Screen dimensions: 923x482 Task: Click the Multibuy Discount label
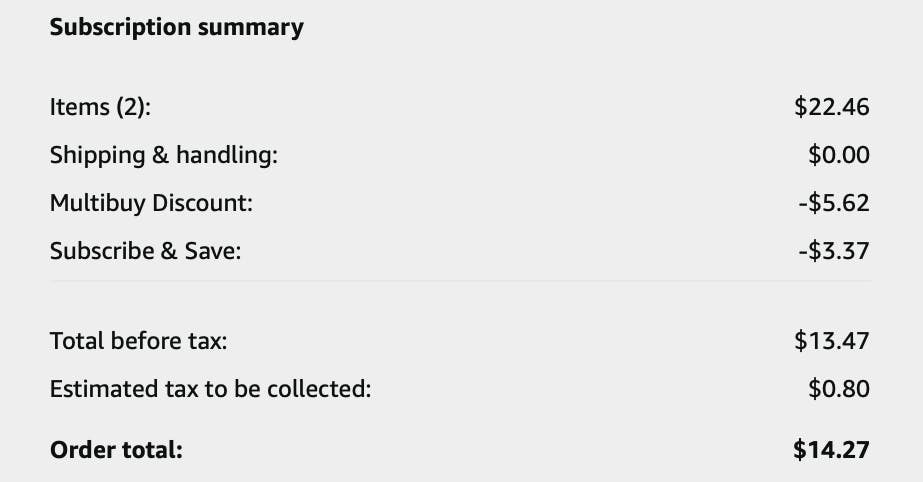click(x=151, y=203)
